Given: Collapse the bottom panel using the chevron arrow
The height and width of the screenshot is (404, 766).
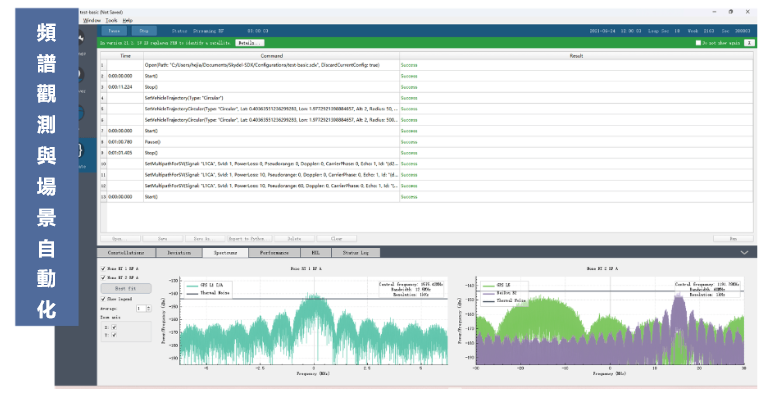Looking at the screenshot, I should [x=743, y=253].
